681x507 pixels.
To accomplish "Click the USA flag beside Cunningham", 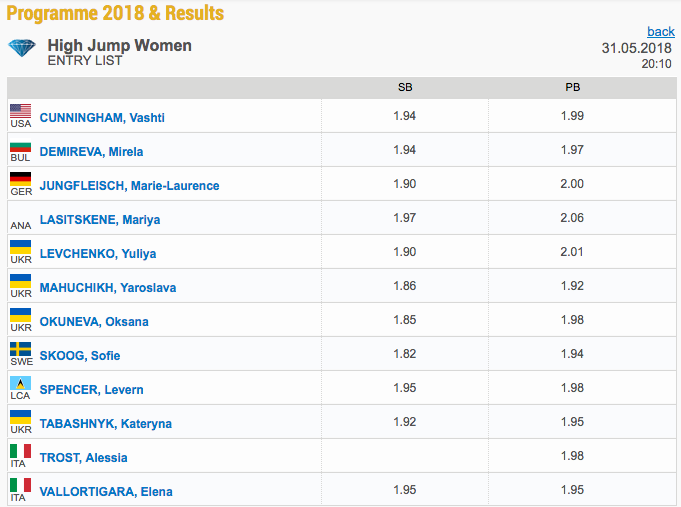I will click(x=20, y=111).
